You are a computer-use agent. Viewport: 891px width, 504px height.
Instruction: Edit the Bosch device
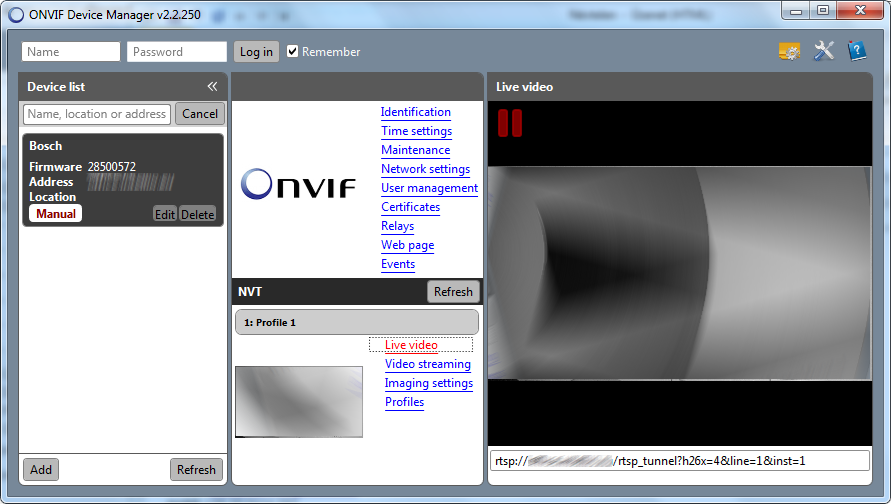click(165, 214)
